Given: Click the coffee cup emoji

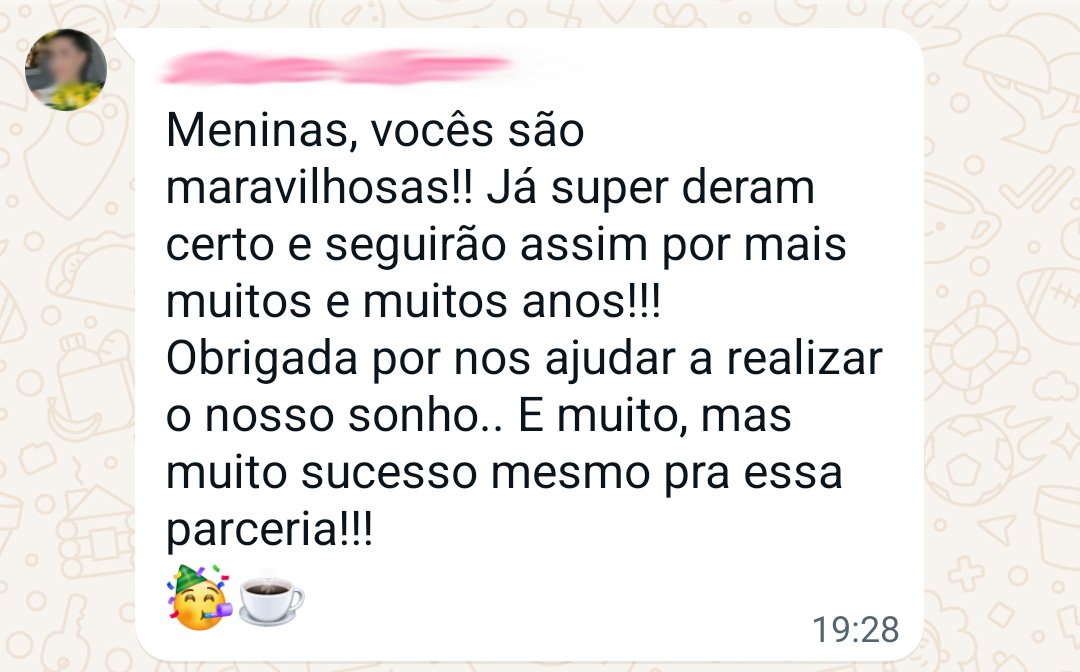Looking at the screenshot, I should [271, 599].
